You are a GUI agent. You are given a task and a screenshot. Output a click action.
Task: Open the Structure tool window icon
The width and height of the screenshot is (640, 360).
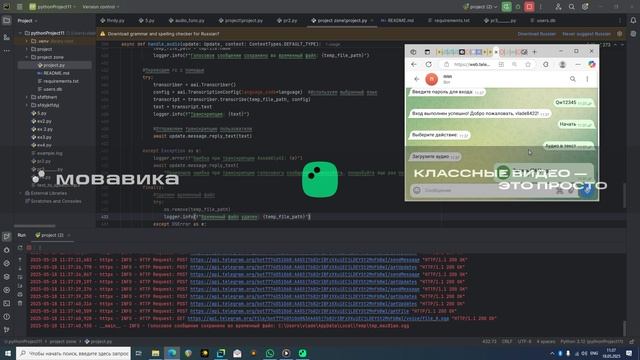pos(7,37)
